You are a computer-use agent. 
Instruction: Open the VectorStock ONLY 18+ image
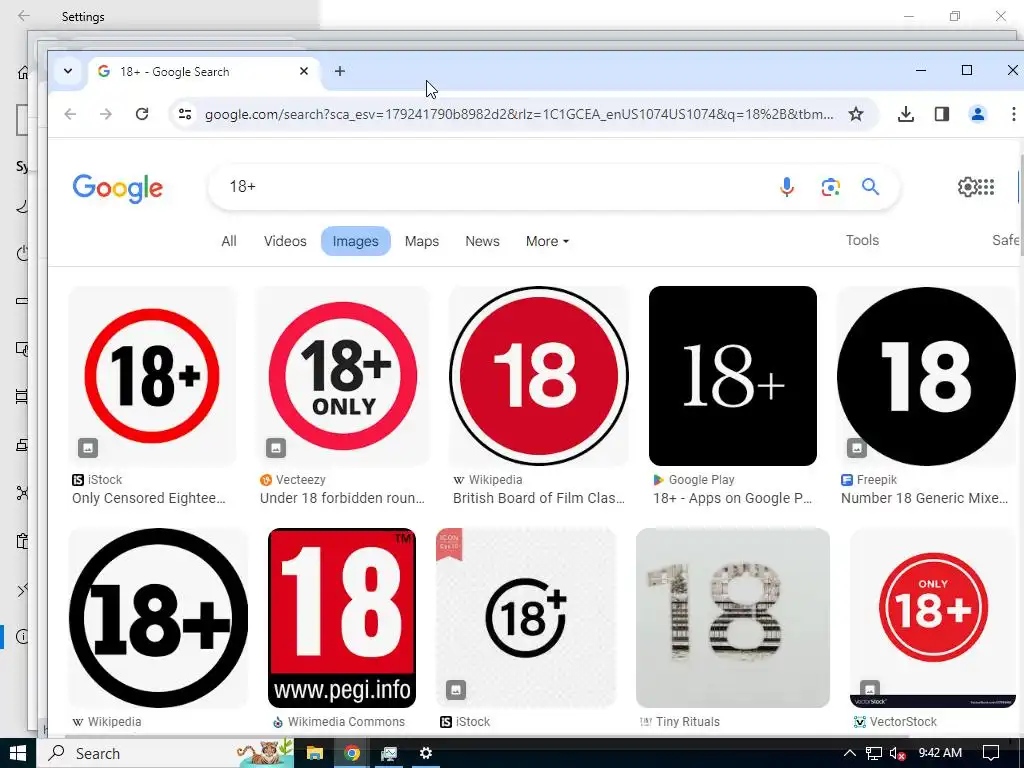(x=933, y=618)
